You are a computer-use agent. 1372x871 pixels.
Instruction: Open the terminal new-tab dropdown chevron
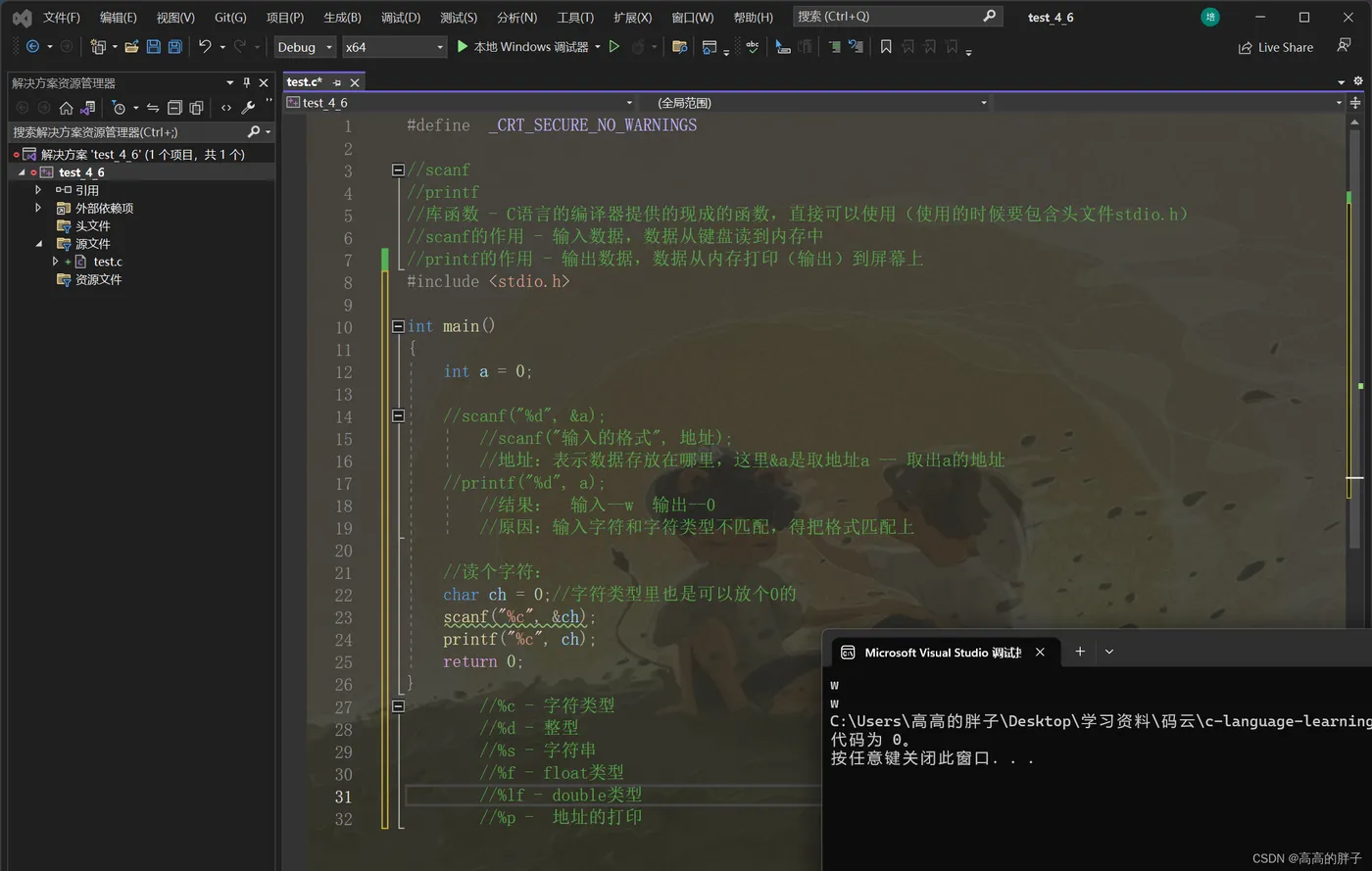pos(1109,652)
